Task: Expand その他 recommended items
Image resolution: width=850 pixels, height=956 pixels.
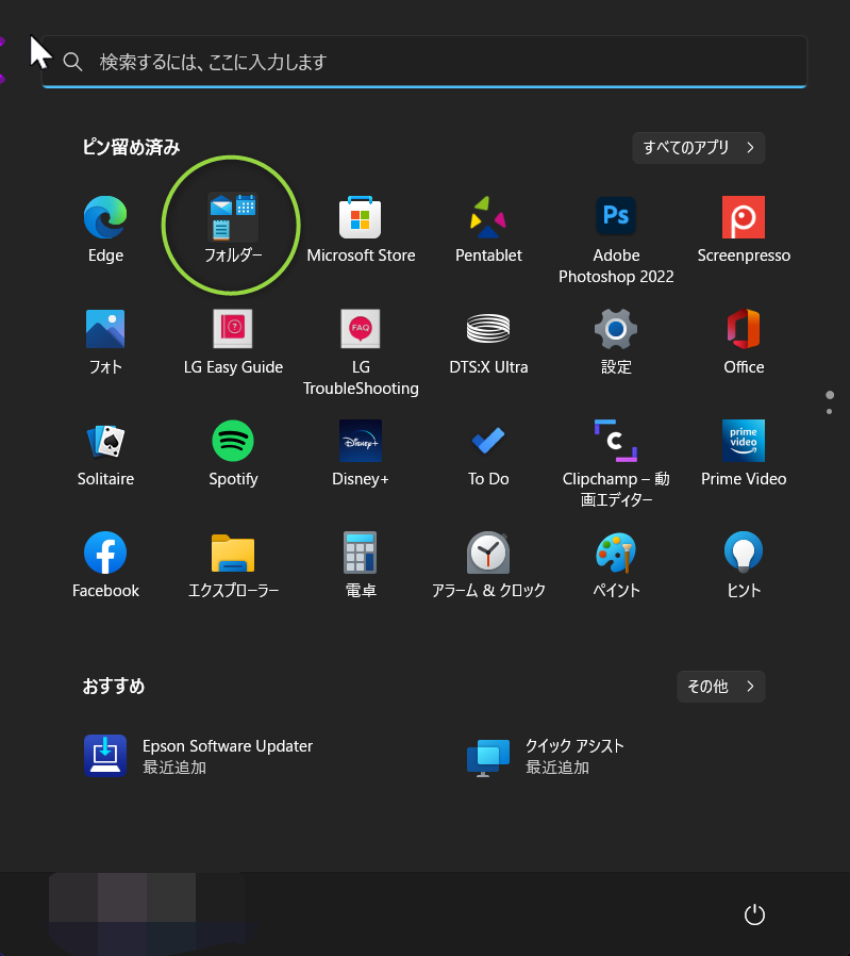Action: [721, 687]
